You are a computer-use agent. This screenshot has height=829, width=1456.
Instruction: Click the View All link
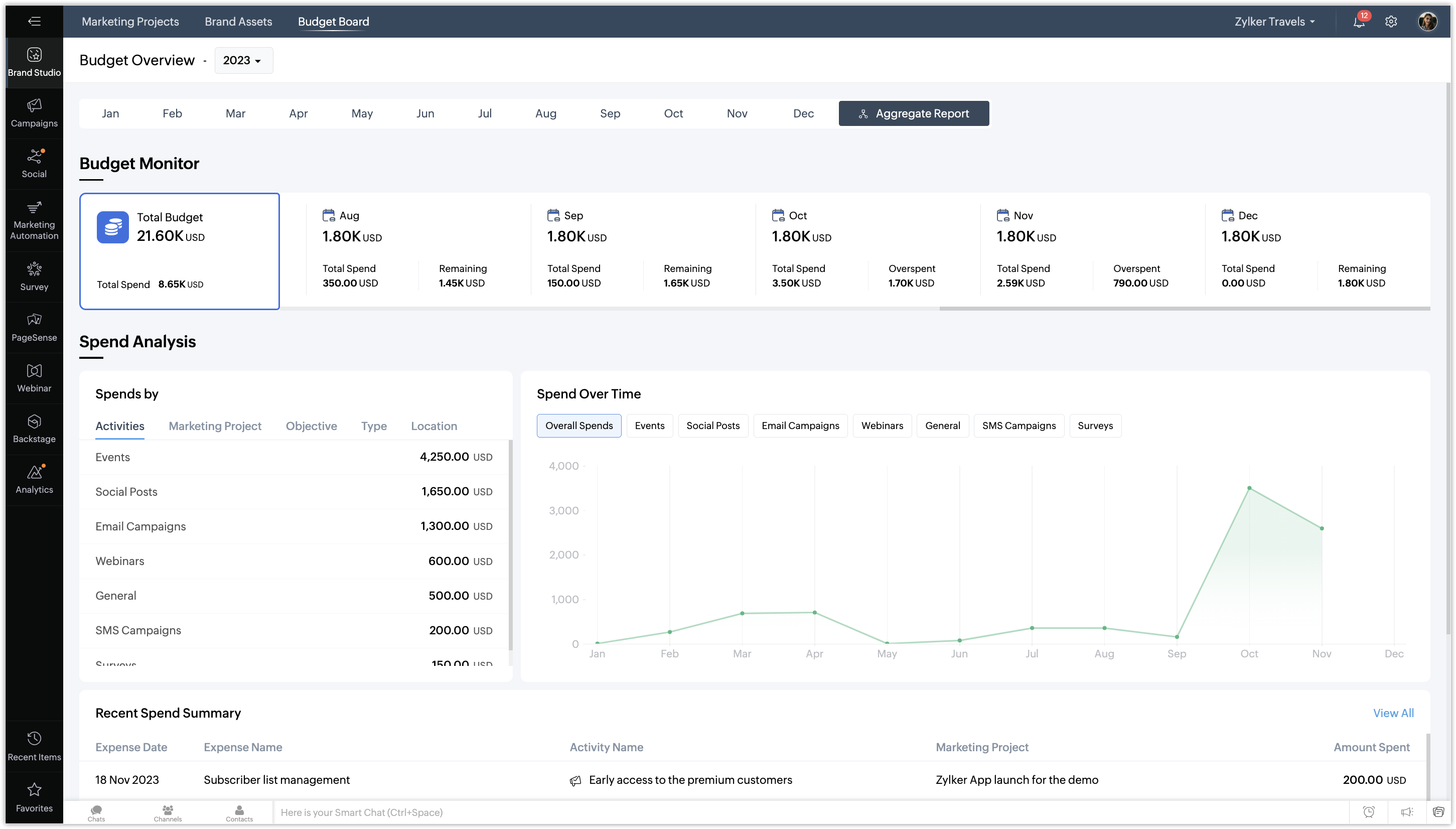click(x=1393, y=713)
